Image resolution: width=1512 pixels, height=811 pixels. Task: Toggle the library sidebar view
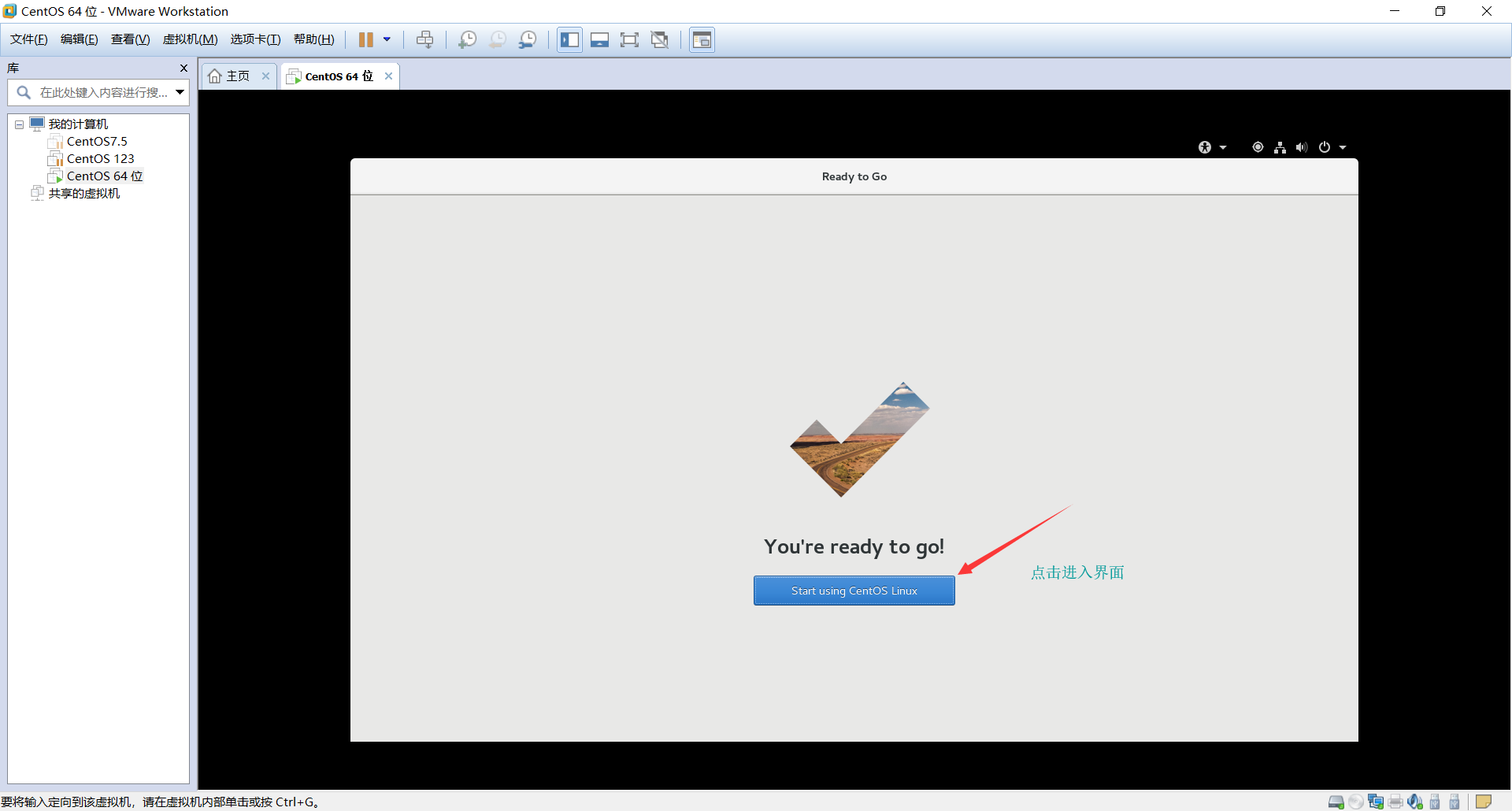pyautogui.click(x=569, y=39)
